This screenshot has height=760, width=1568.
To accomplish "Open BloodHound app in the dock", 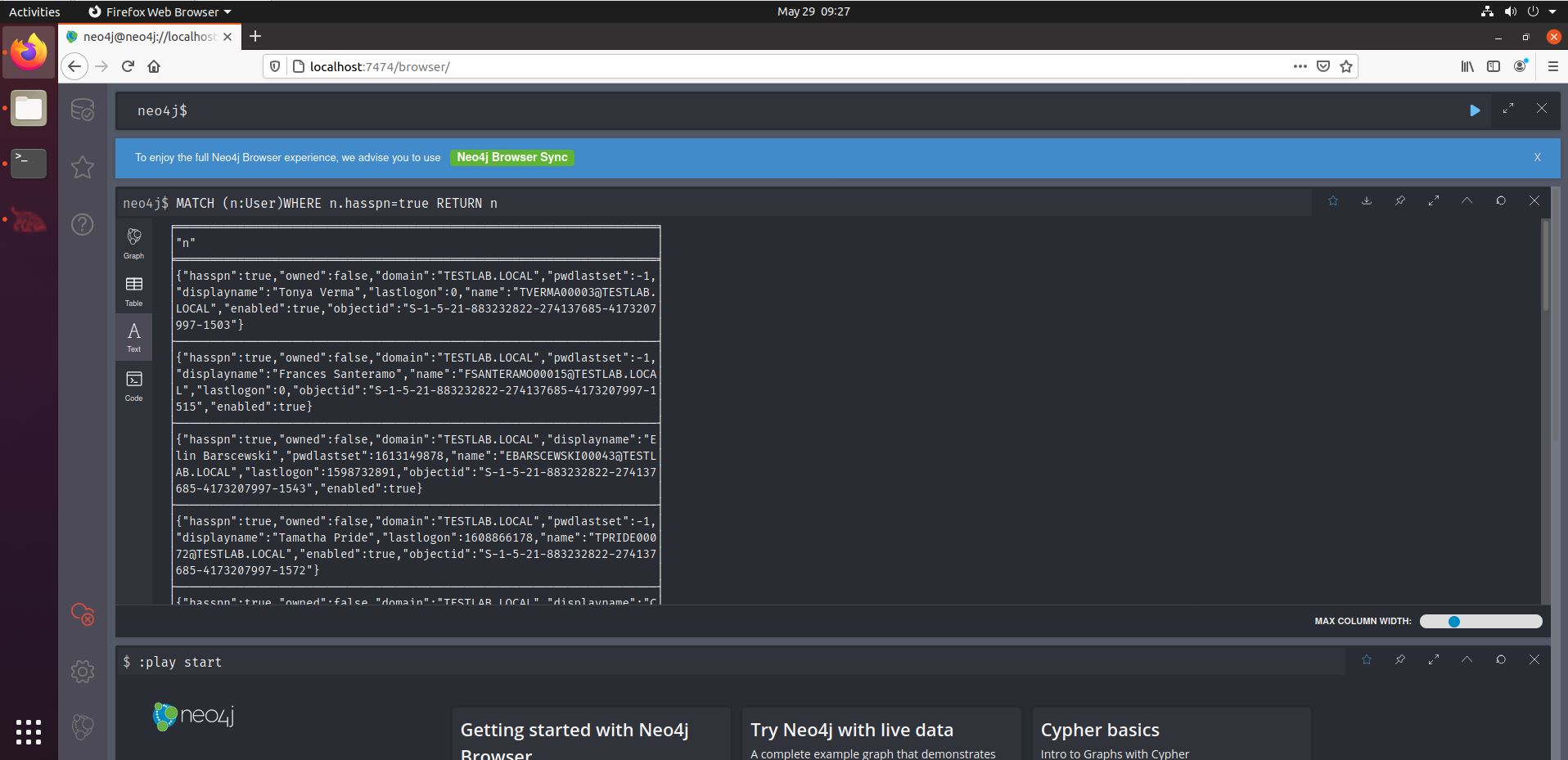I will [29, 219].
